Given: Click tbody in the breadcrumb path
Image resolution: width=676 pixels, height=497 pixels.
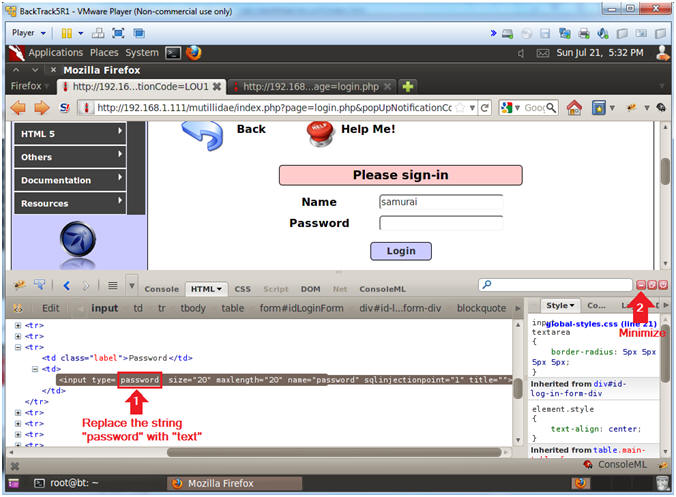Looking at the screenshot, I should pyautogui.click(x=193, y=308).
